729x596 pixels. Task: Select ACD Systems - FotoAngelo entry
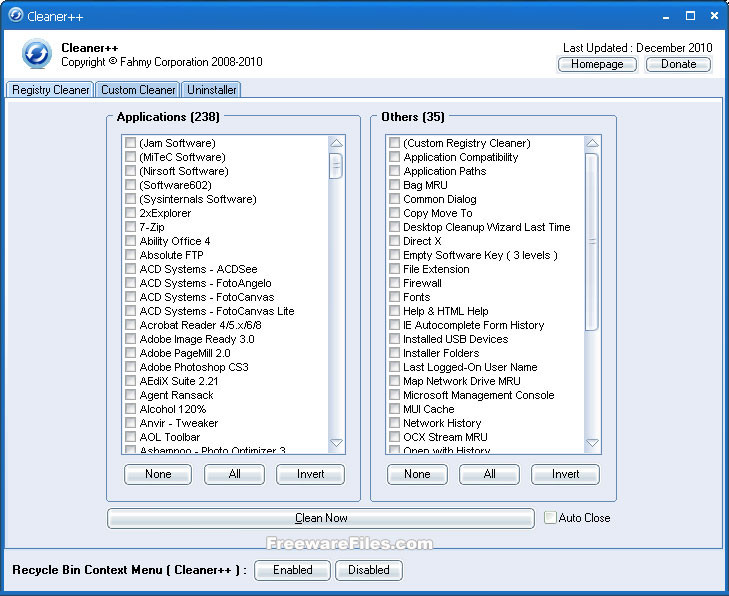tap(205, 283)
